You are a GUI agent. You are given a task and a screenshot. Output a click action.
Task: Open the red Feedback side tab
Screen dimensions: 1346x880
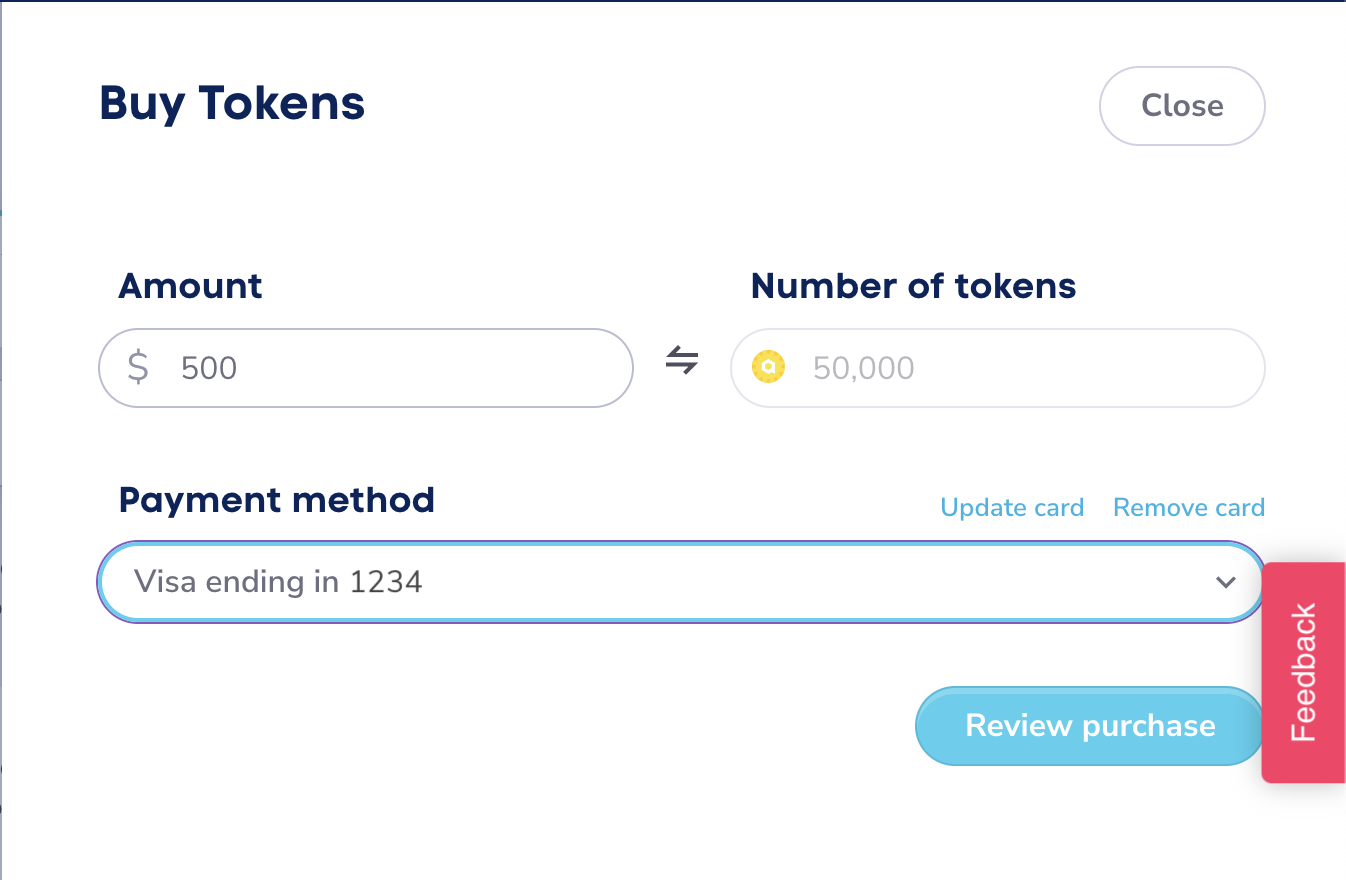(1304, 672)
